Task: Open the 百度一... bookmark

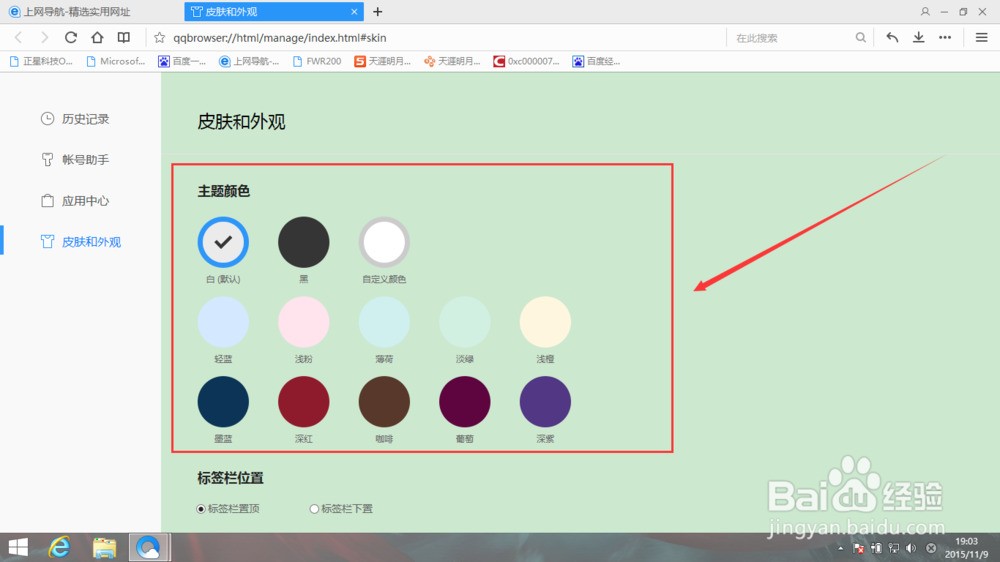Action: click(x=182, y=61)
